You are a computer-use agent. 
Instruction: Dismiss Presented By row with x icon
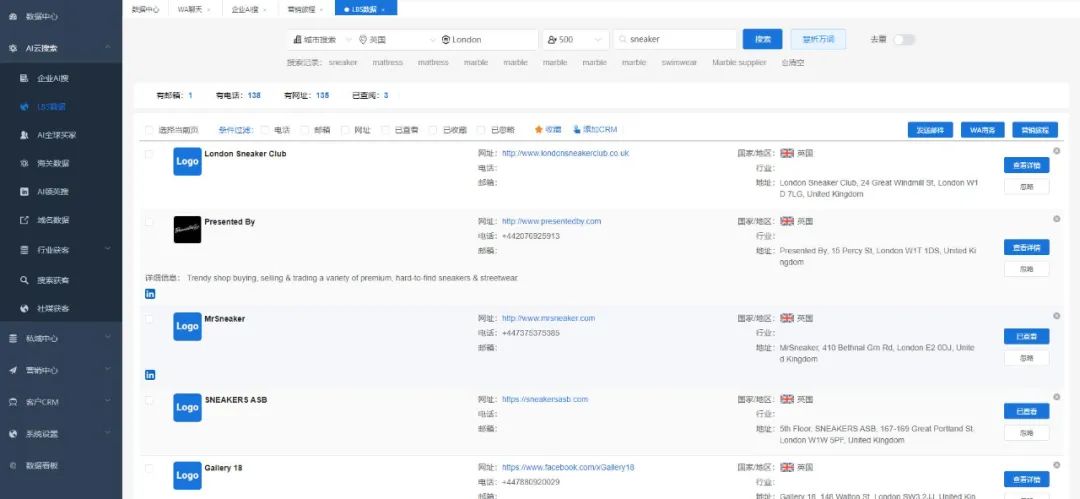[1057, 219]
